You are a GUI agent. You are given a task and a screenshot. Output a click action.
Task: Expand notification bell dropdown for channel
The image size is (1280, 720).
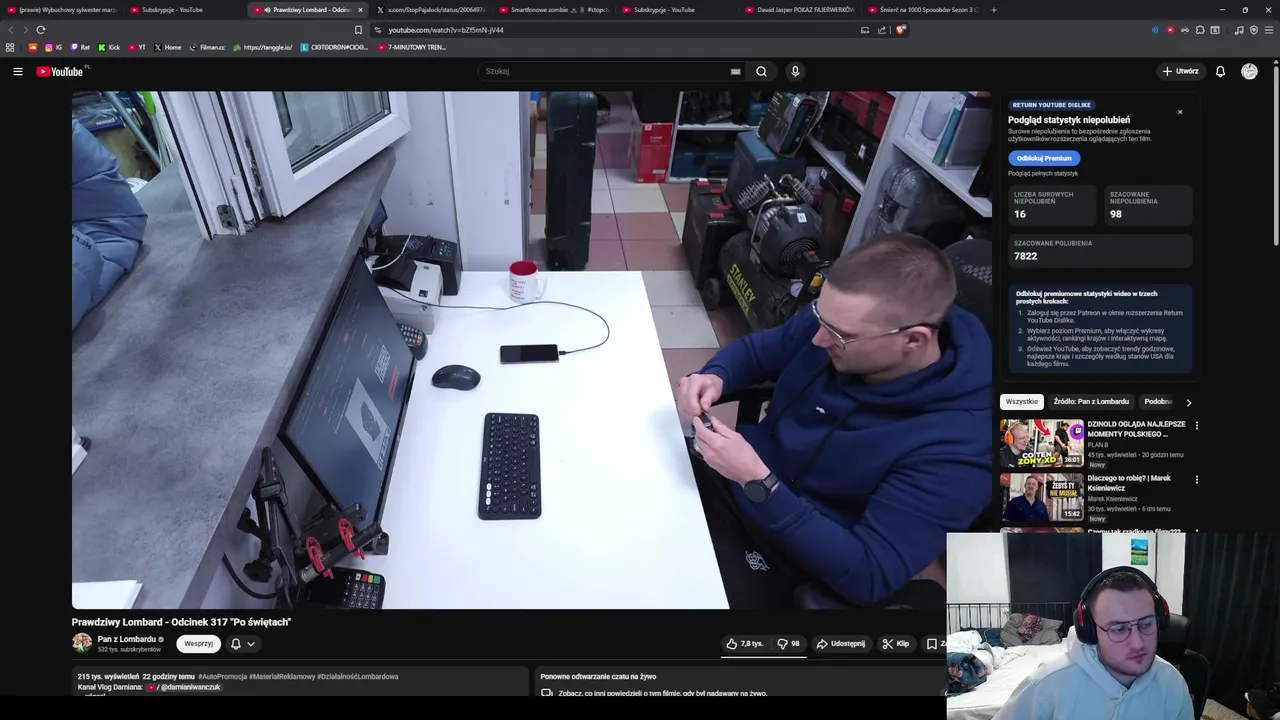(242, 644)
